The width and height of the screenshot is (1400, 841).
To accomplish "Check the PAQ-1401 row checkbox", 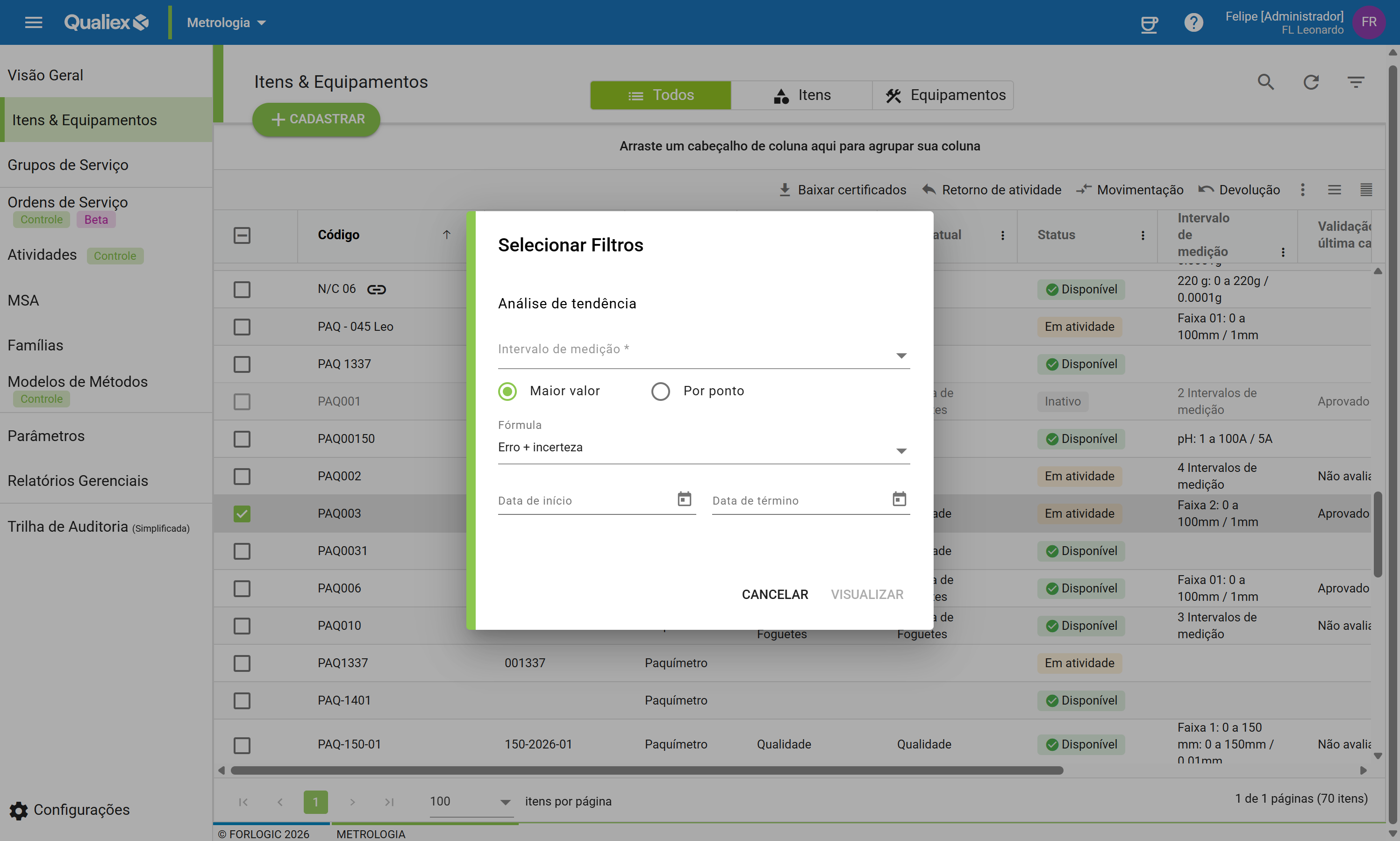I will click(242, 701).
